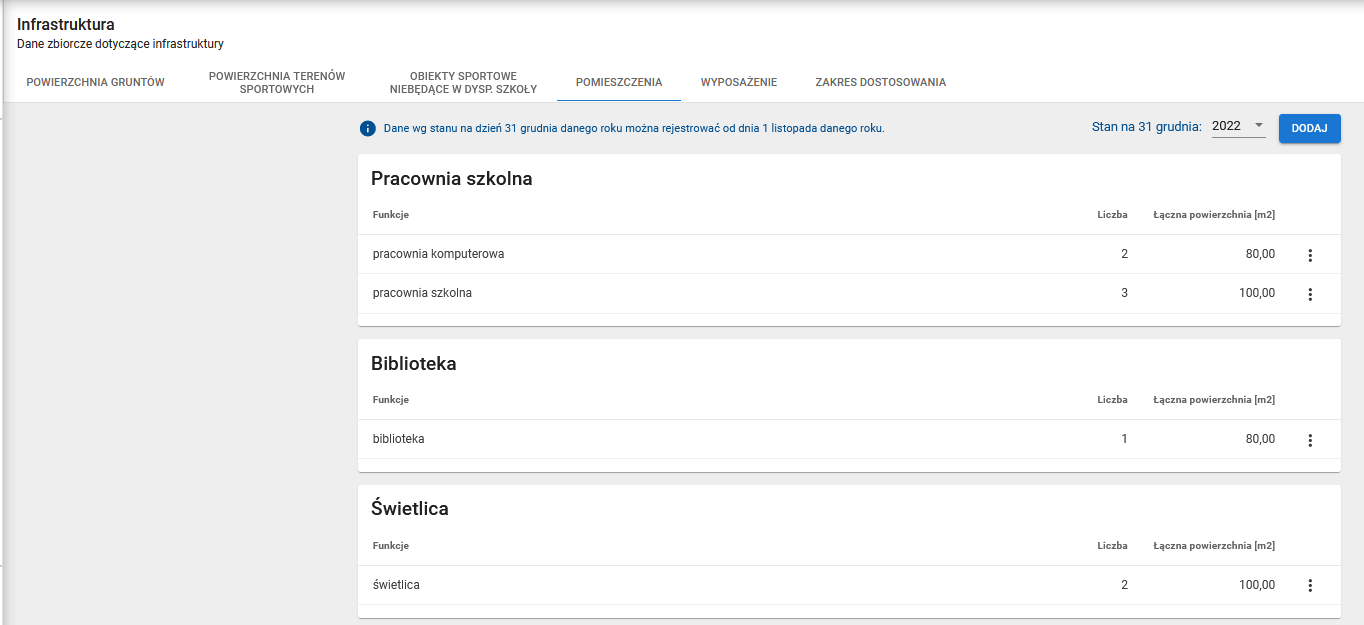Click the blue info icon

point(368,128)
